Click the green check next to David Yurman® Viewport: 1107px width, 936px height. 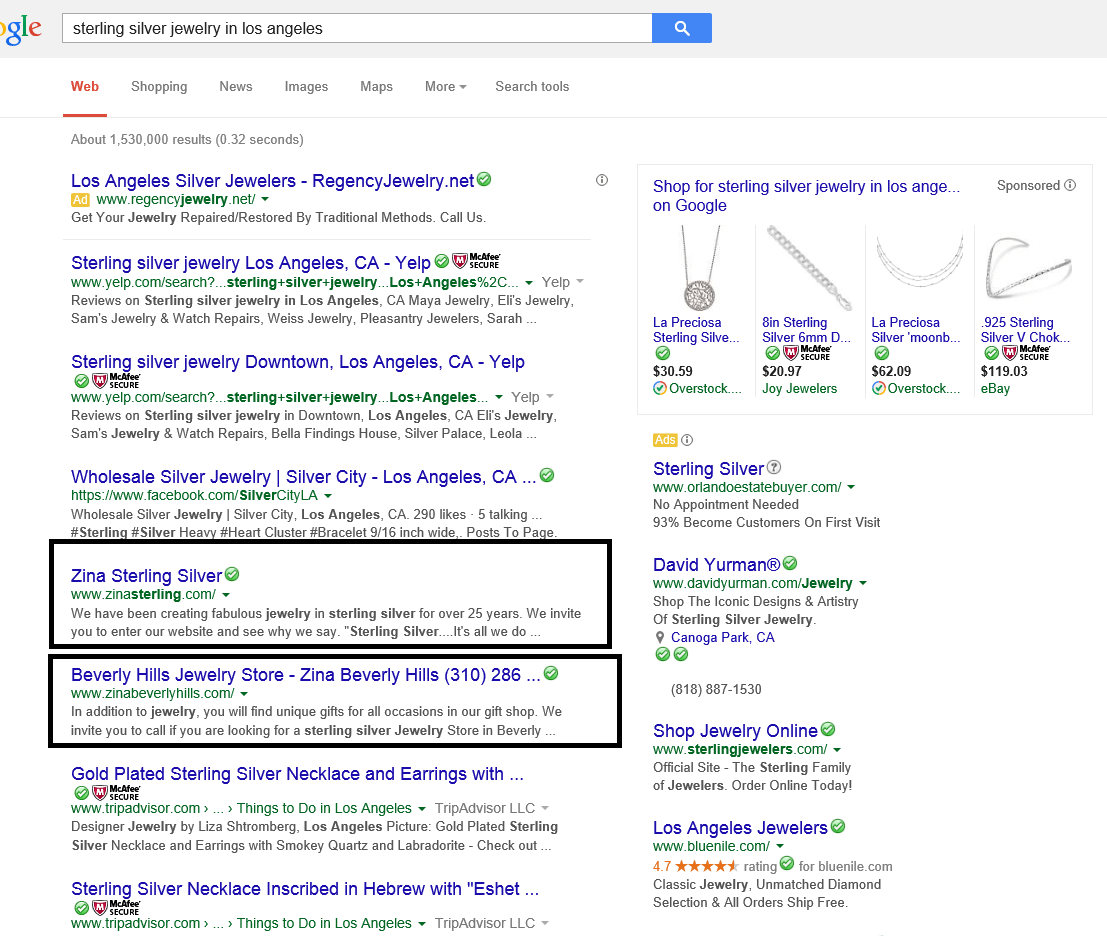pyautogui.click(x=790, y=563)
